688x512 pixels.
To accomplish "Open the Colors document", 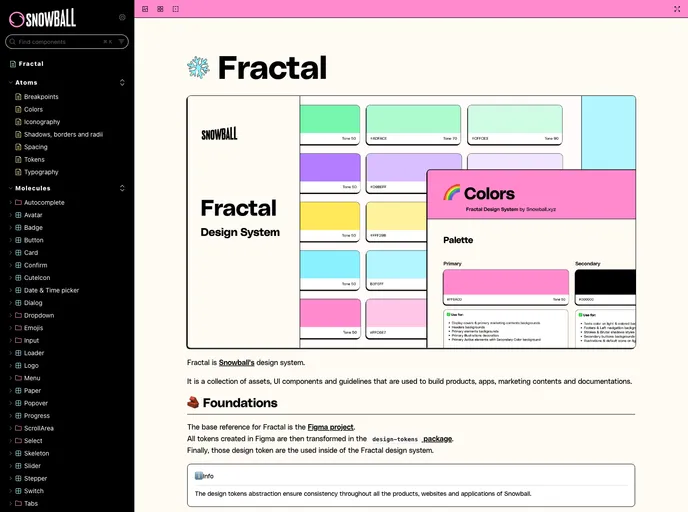I will pyautogui.click(x=33, y=109).
